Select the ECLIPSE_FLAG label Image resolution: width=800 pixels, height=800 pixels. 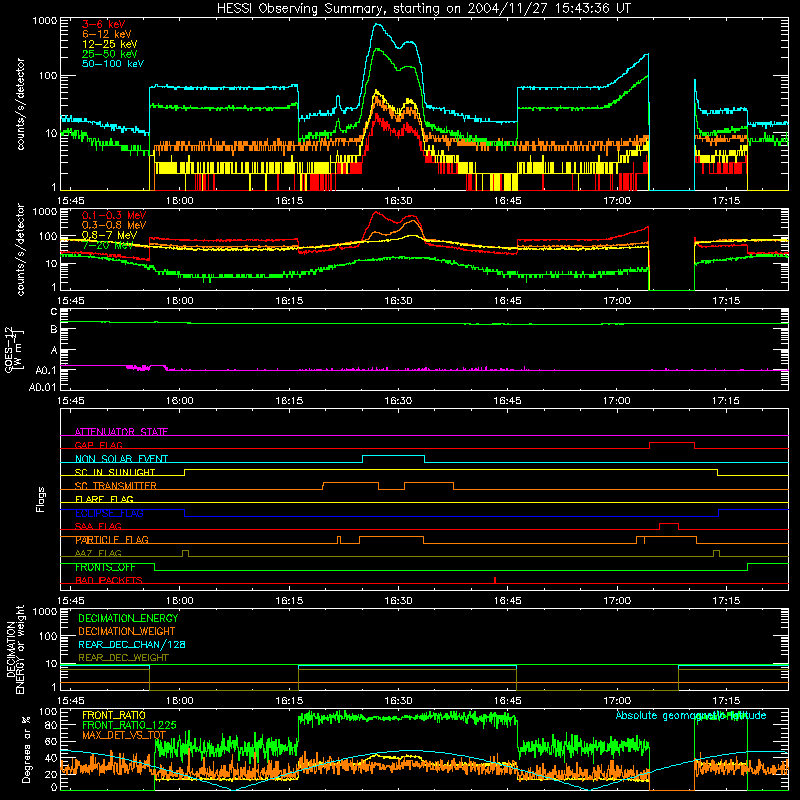(109, 513)
